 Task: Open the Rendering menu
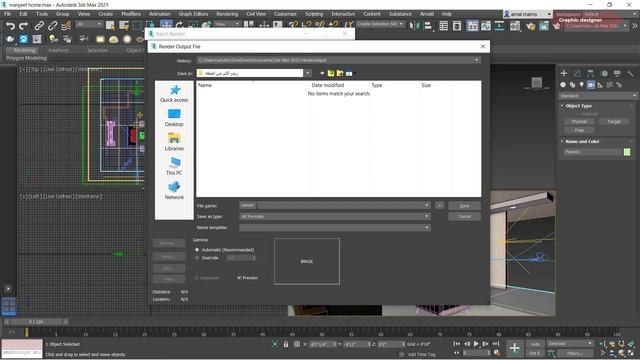tap(227, 14)
